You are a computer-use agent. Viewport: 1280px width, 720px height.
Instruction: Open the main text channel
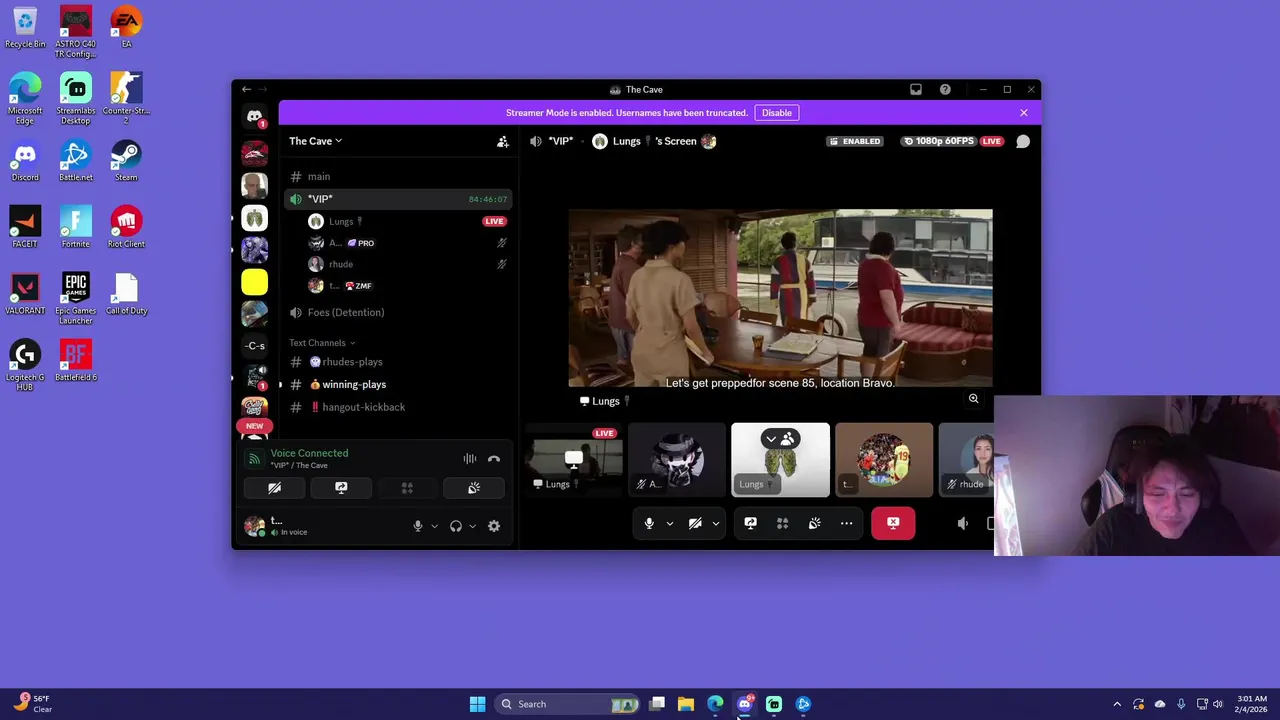(x=398, y=177)
